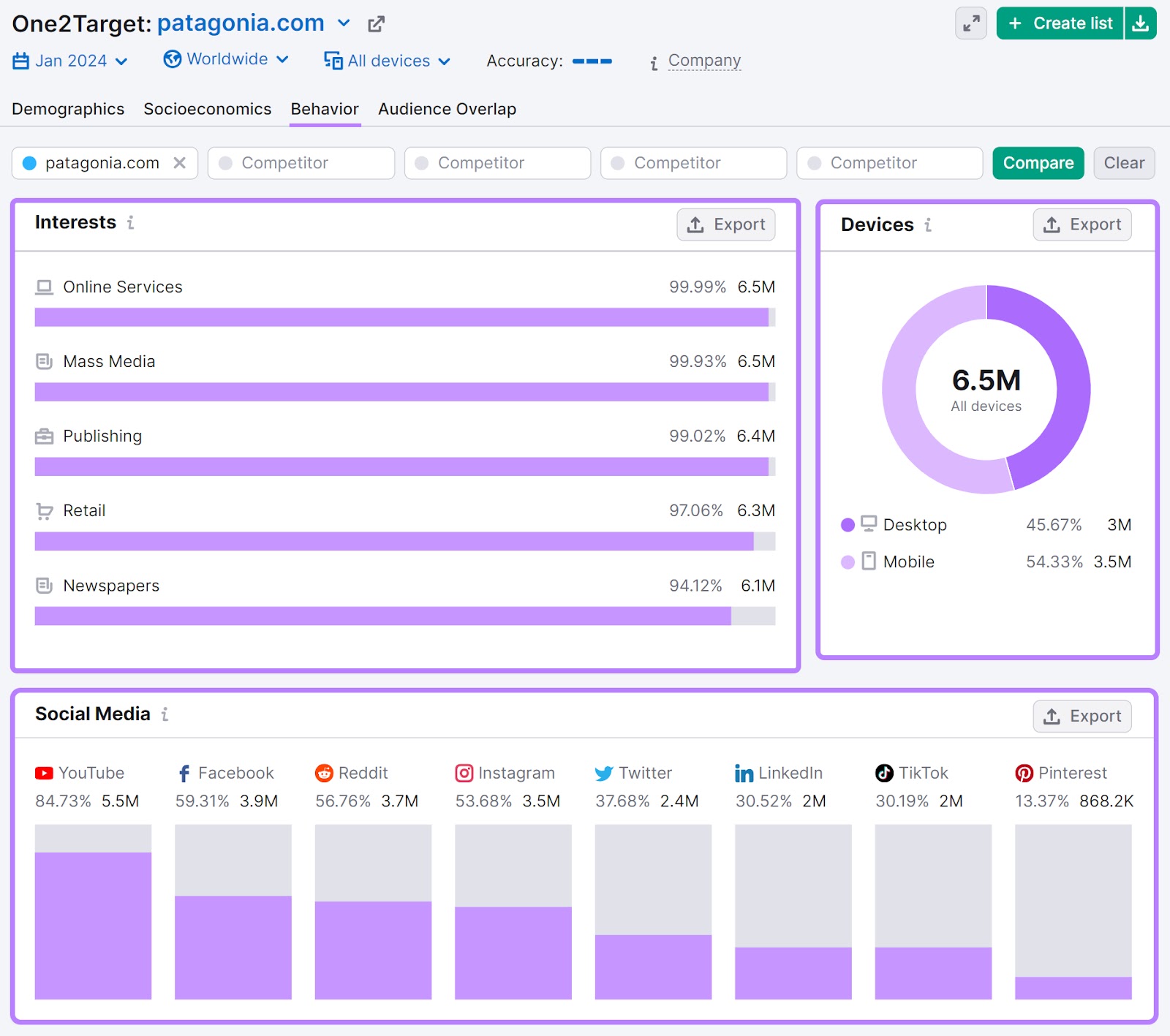Remove the patagonia.com filter chip
Screen dimensions: 1170x1036
(180, 163)
